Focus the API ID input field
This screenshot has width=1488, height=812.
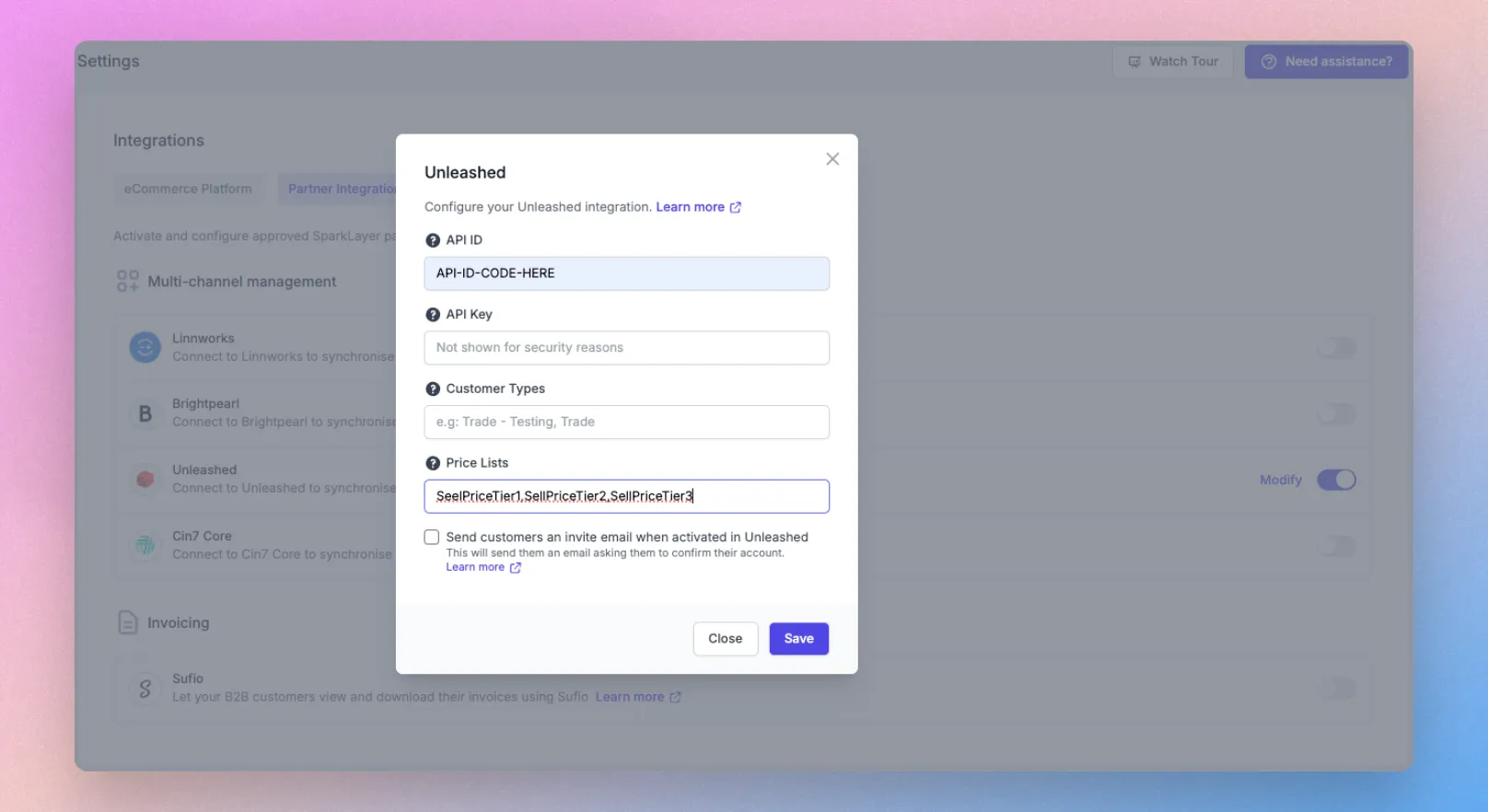(x=626, y=273)
